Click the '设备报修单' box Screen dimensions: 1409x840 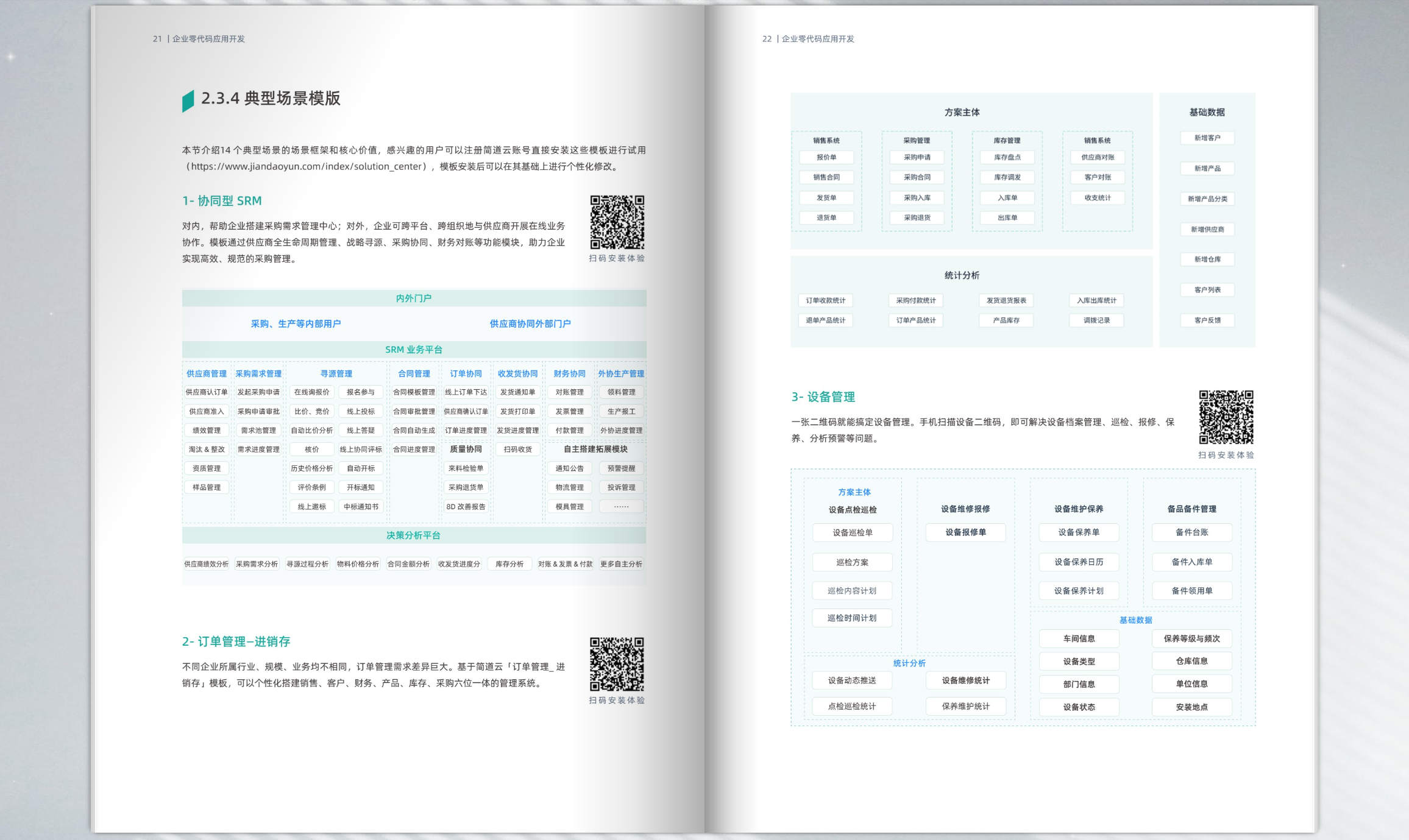tap(965, 532)
